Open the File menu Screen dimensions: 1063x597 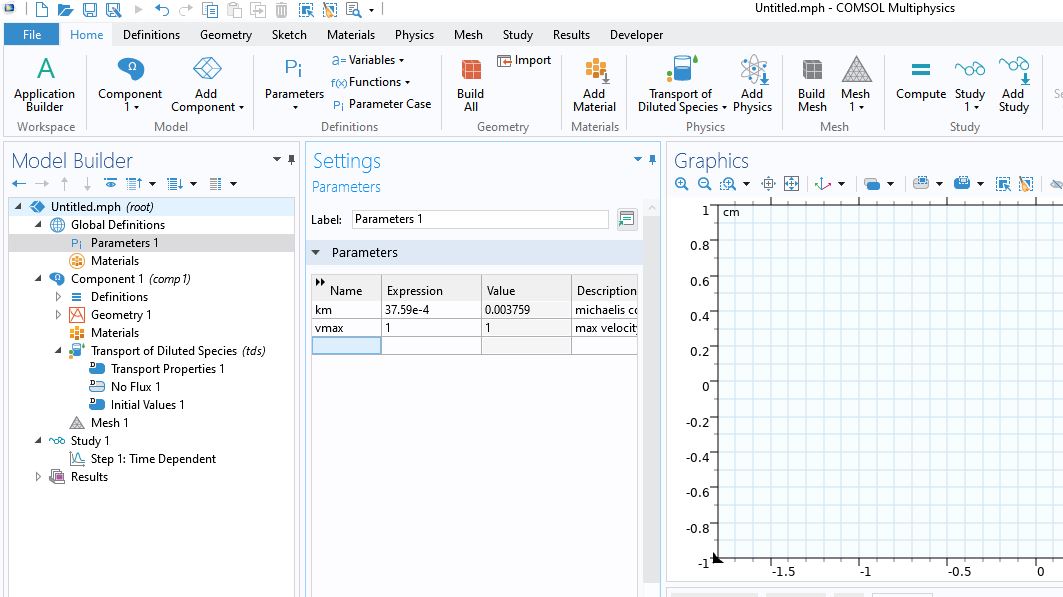pyautogui.click(x=31, y=35)
